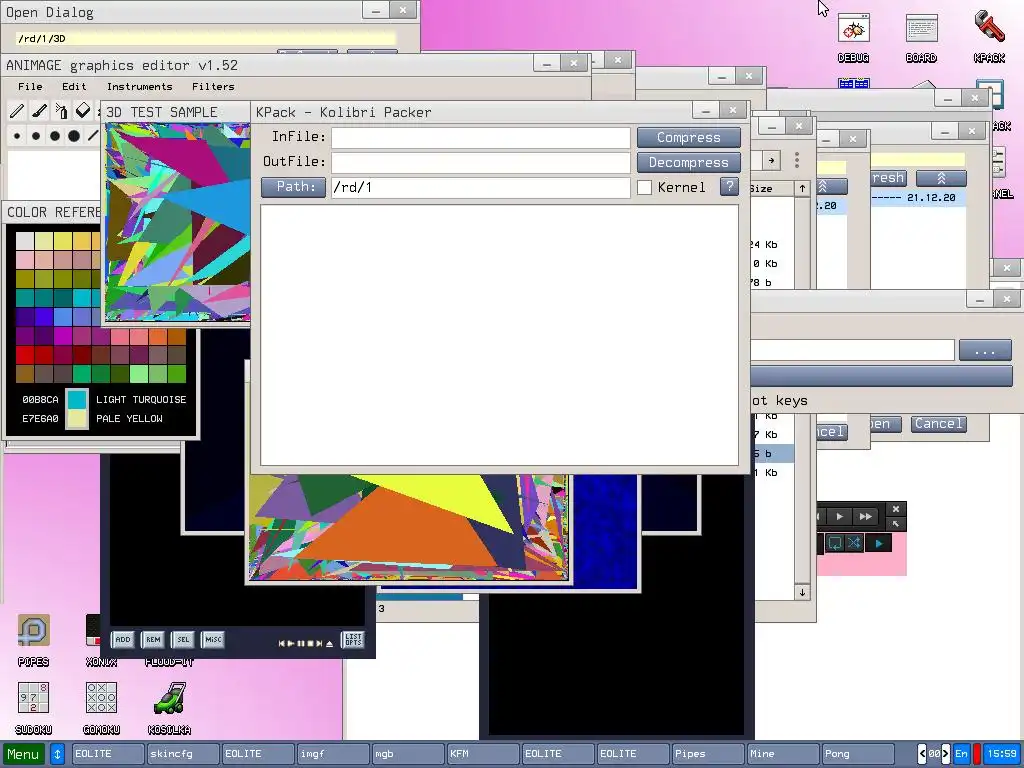The image size is (1024, 768).
Task: Switch to the KFM taskbar item
Action: tap(483, 754)
